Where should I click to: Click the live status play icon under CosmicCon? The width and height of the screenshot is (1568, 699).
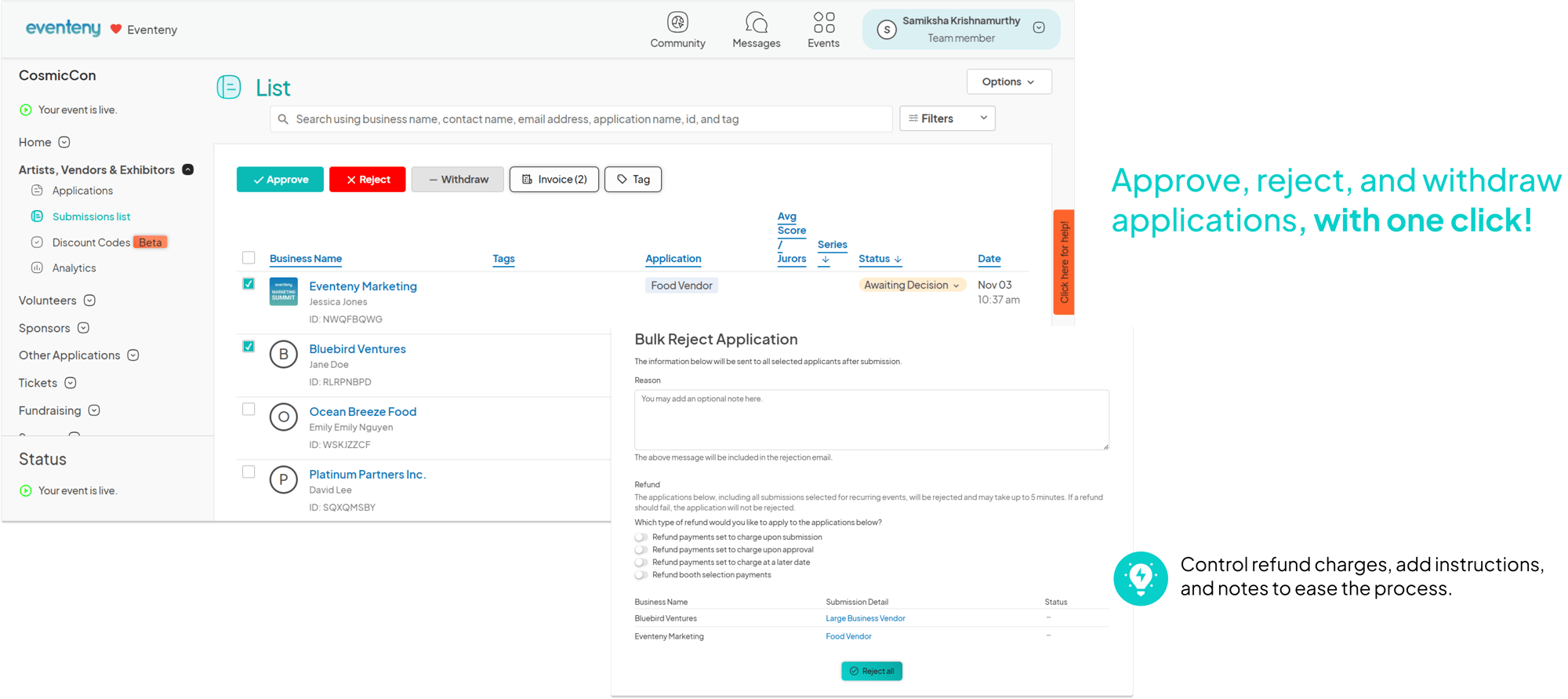coord(26,110)
